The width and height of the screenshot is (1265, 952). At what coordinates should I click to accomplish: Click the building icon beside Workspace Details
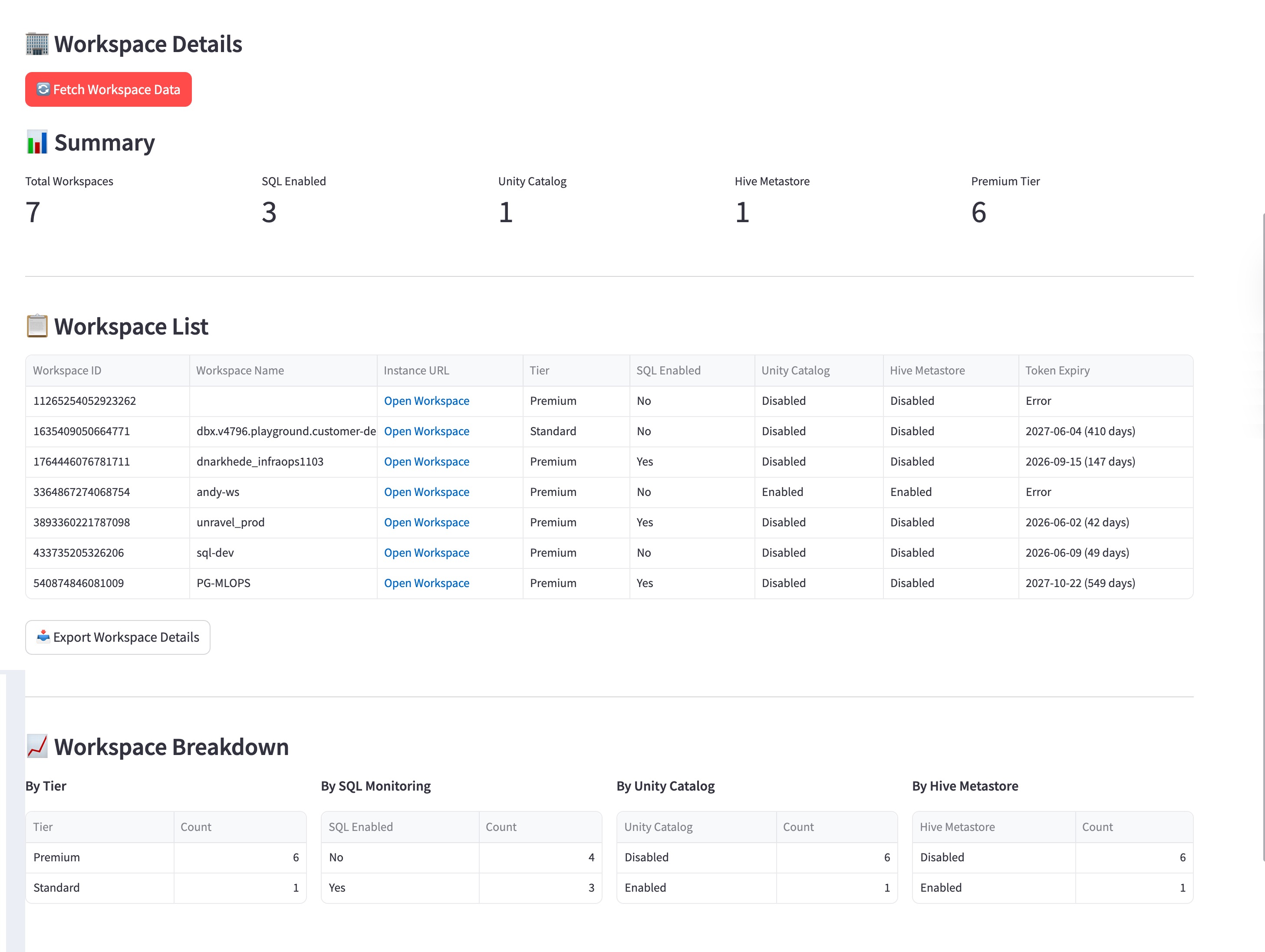(37, 44)
